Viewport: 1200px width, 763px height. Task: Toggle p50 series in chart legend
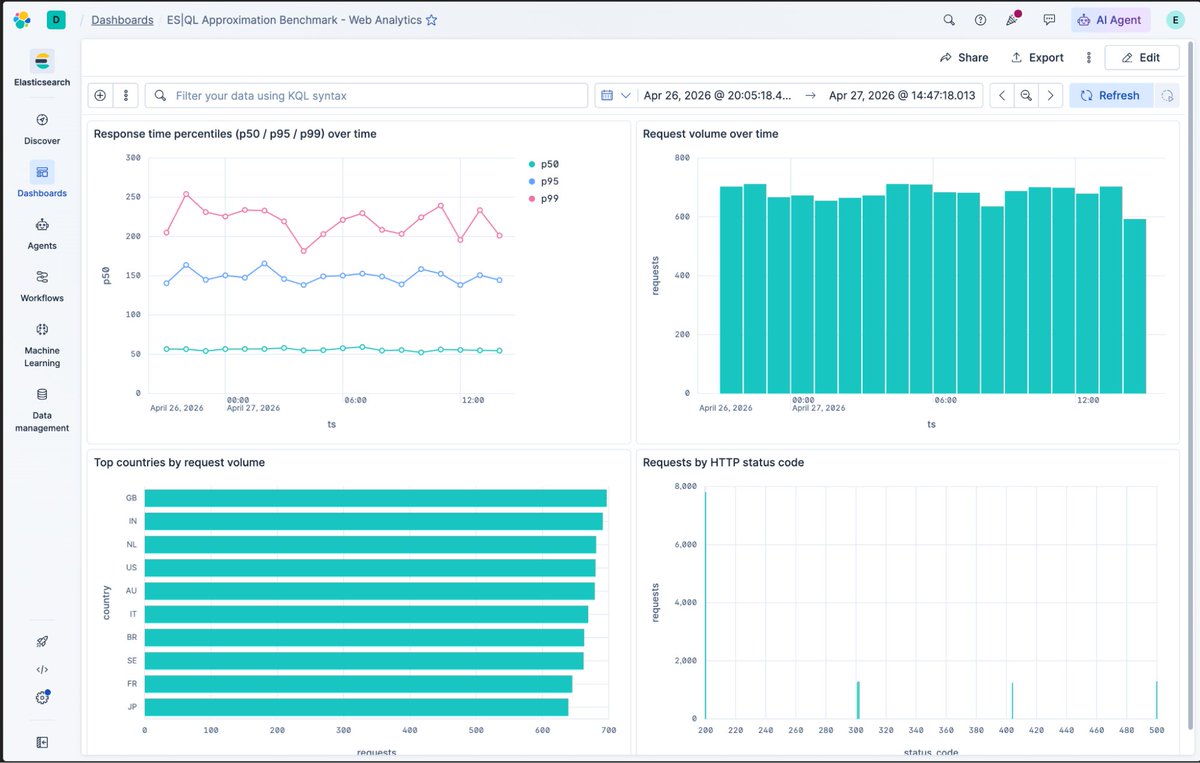pyautogui.click(x=549, y=164)
